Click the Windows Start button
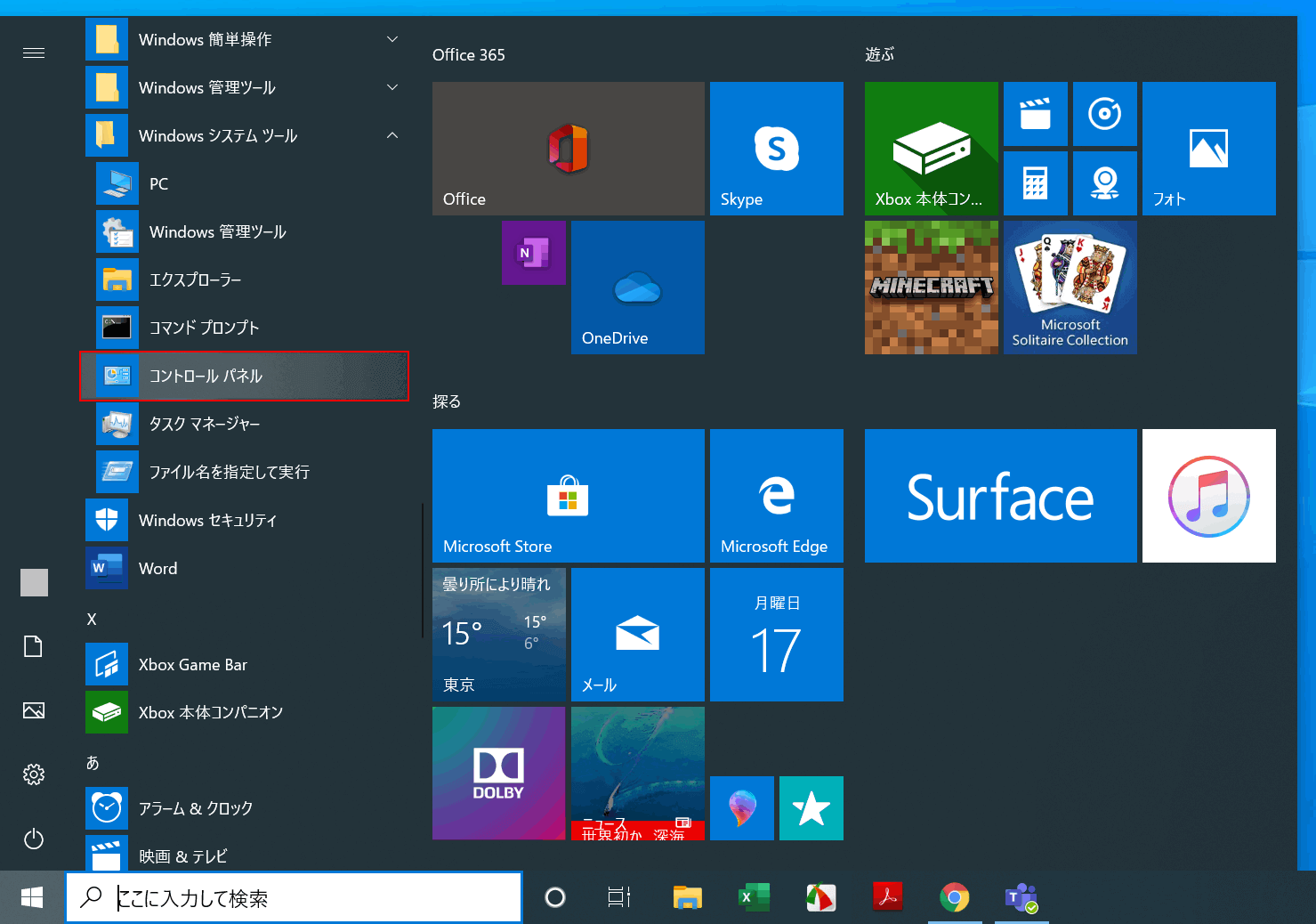The width and height of the screenshot is (1316, 924). coord(32,897)
